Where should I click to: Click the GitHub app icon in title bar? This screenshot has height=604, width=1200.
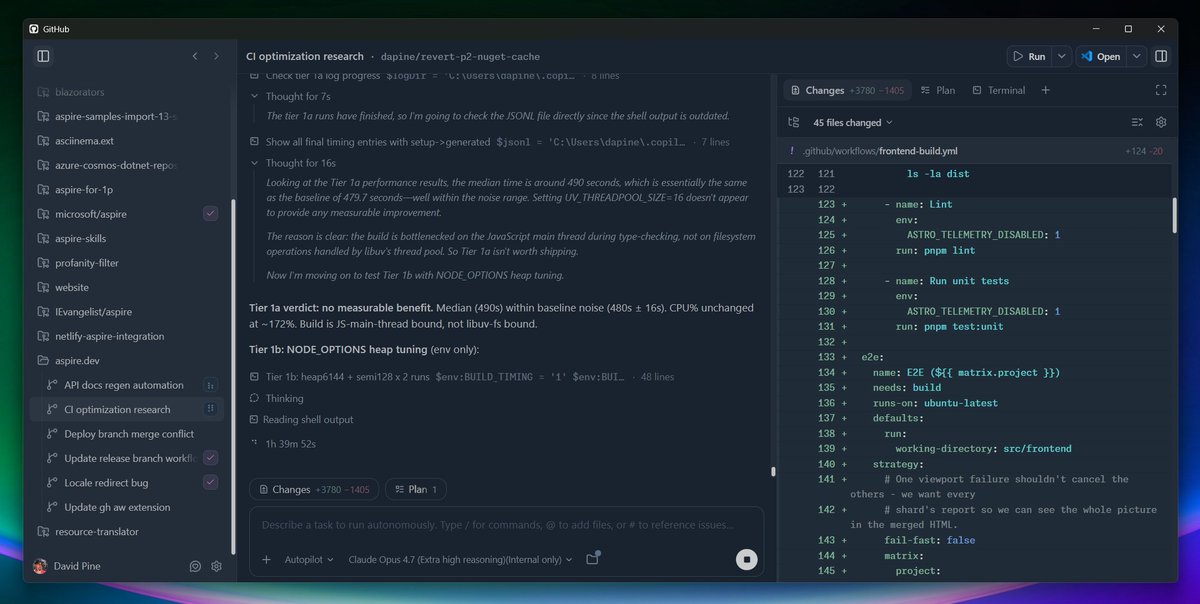[35, 29]
